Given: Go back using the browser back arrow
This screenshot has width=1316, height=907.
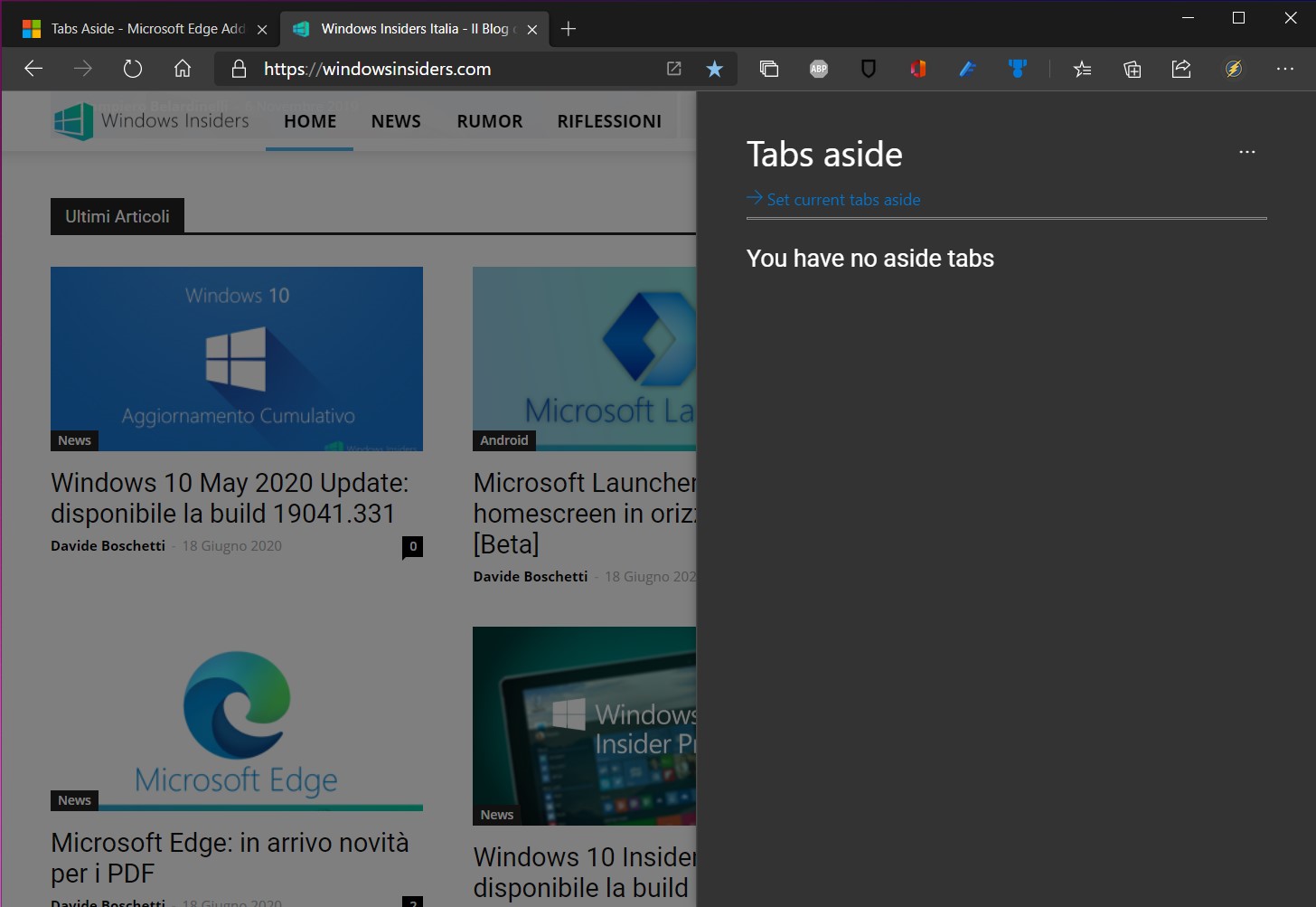Looking at the screenshot, I should point(33,69).
